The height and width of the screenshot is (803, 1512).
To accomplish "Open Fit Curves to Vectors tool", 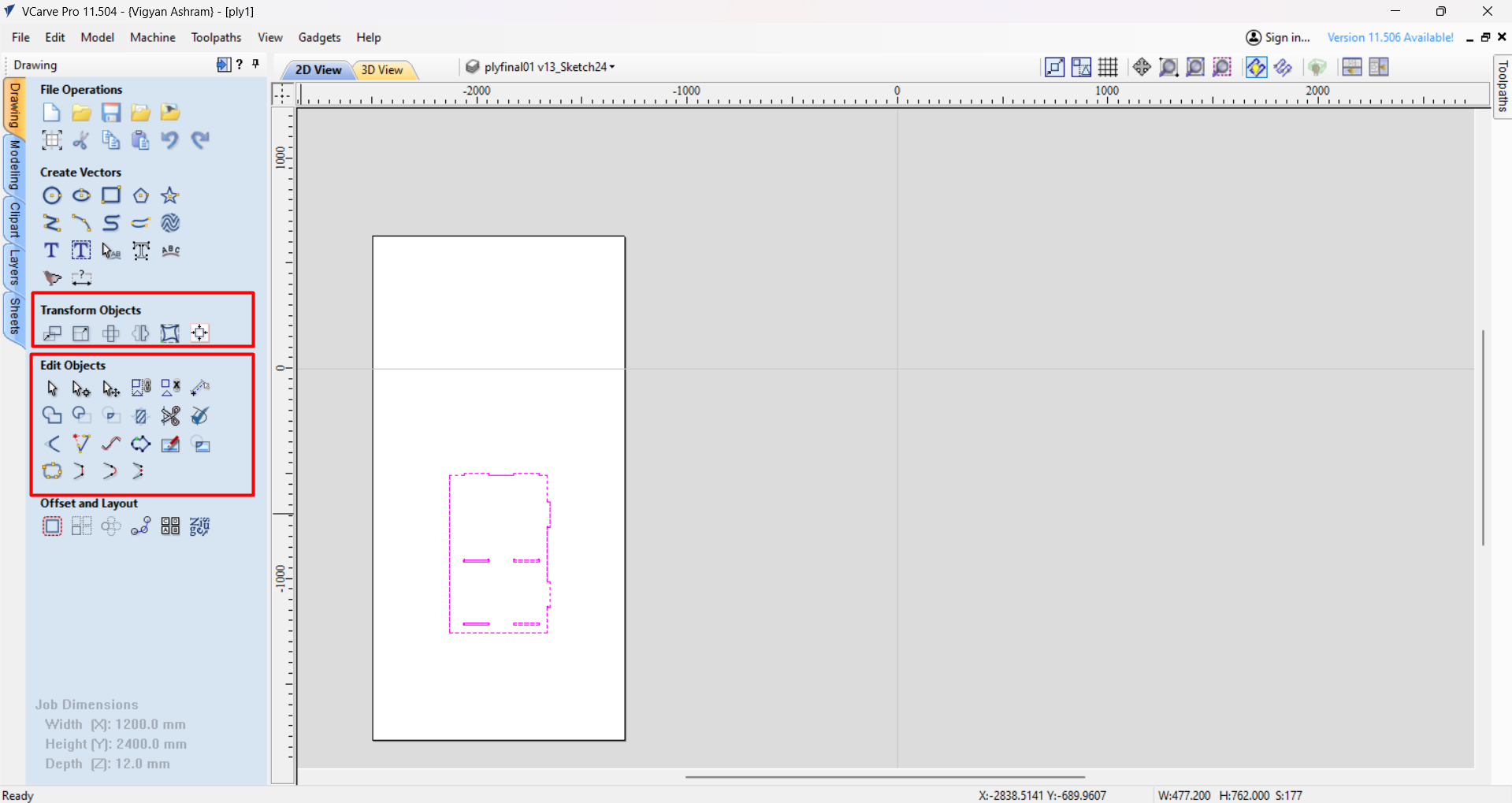I will coord(111,444).
